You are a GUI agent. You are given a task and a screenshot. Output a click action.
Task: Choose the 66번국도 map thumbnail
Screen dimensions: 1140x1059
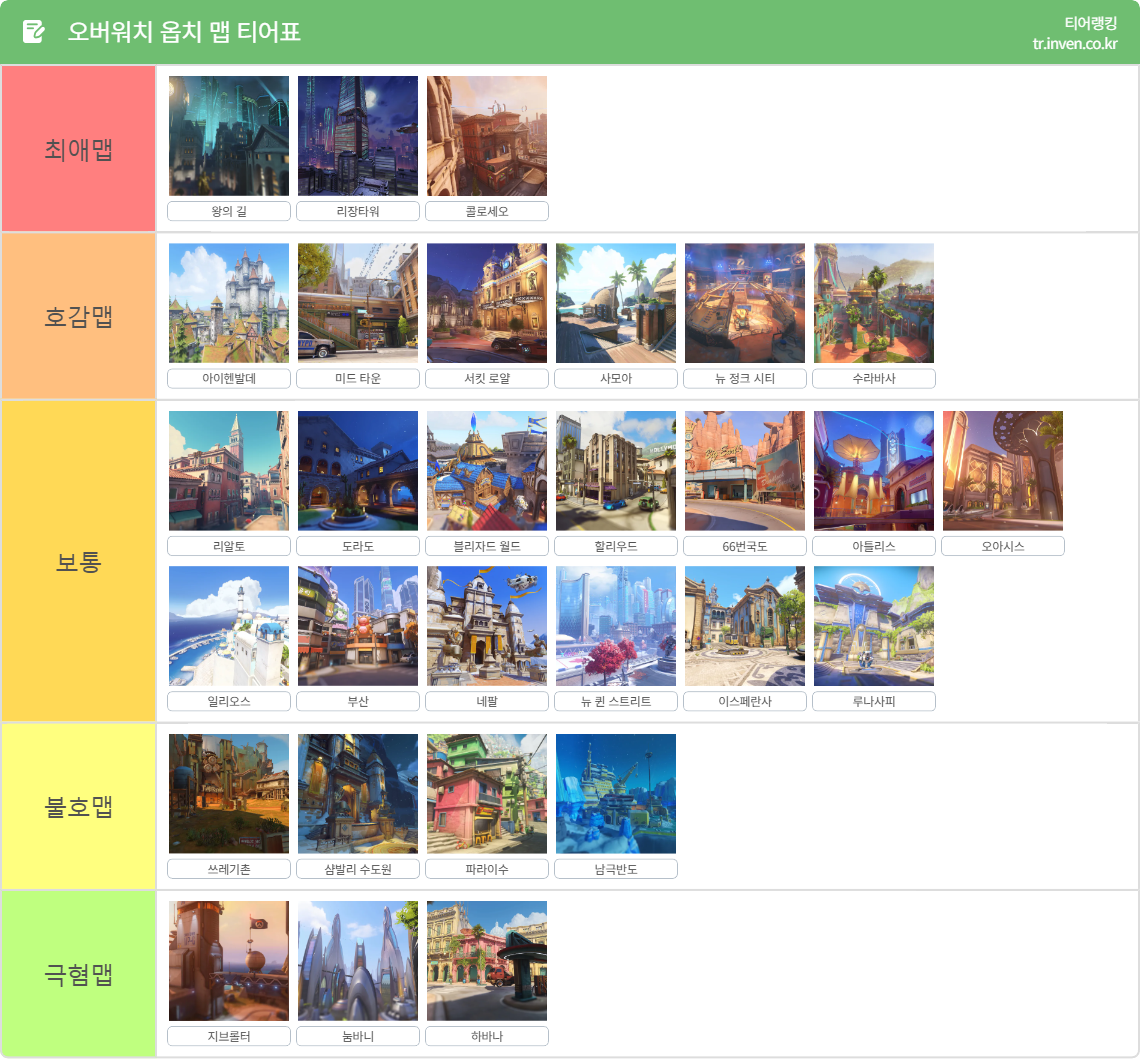(745, 471)
